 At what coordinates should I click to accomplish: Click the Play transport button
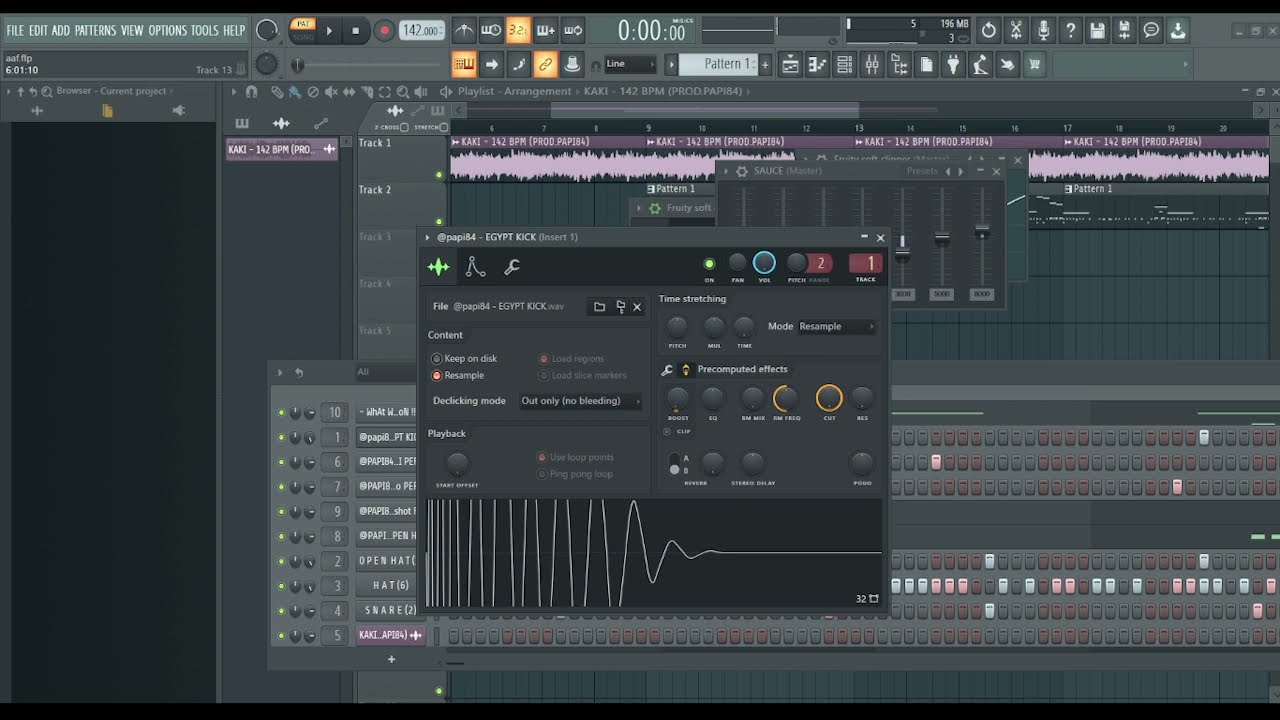[329, 31]
